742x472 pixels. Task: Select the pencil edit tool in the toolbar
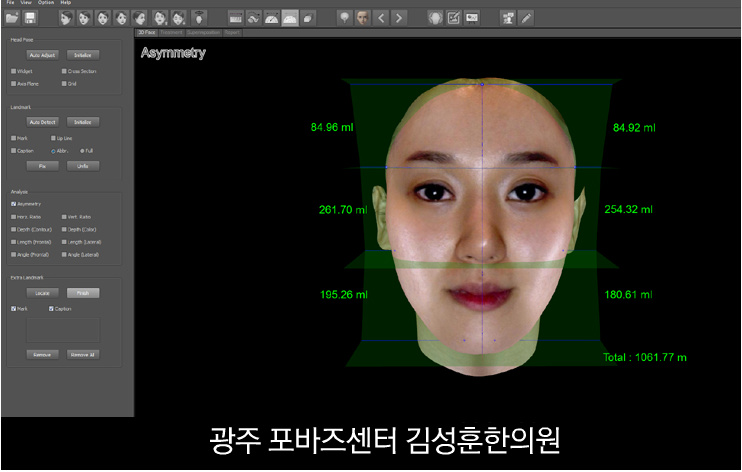click(x=526, y=18)
